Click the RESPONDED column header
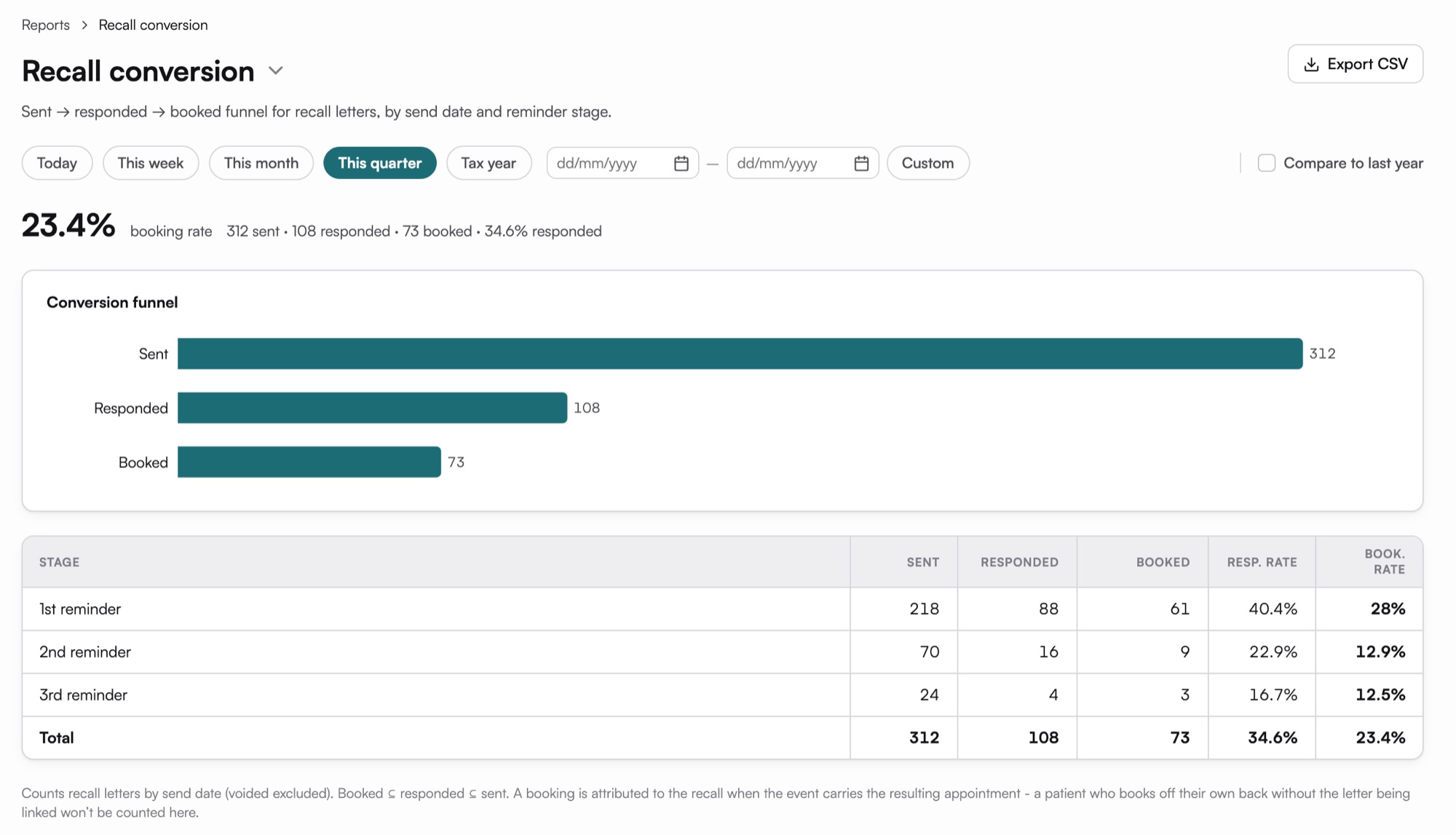The height and width of the screenshot is (835, 1456). pyautogui.click(x=1019, y=562)
